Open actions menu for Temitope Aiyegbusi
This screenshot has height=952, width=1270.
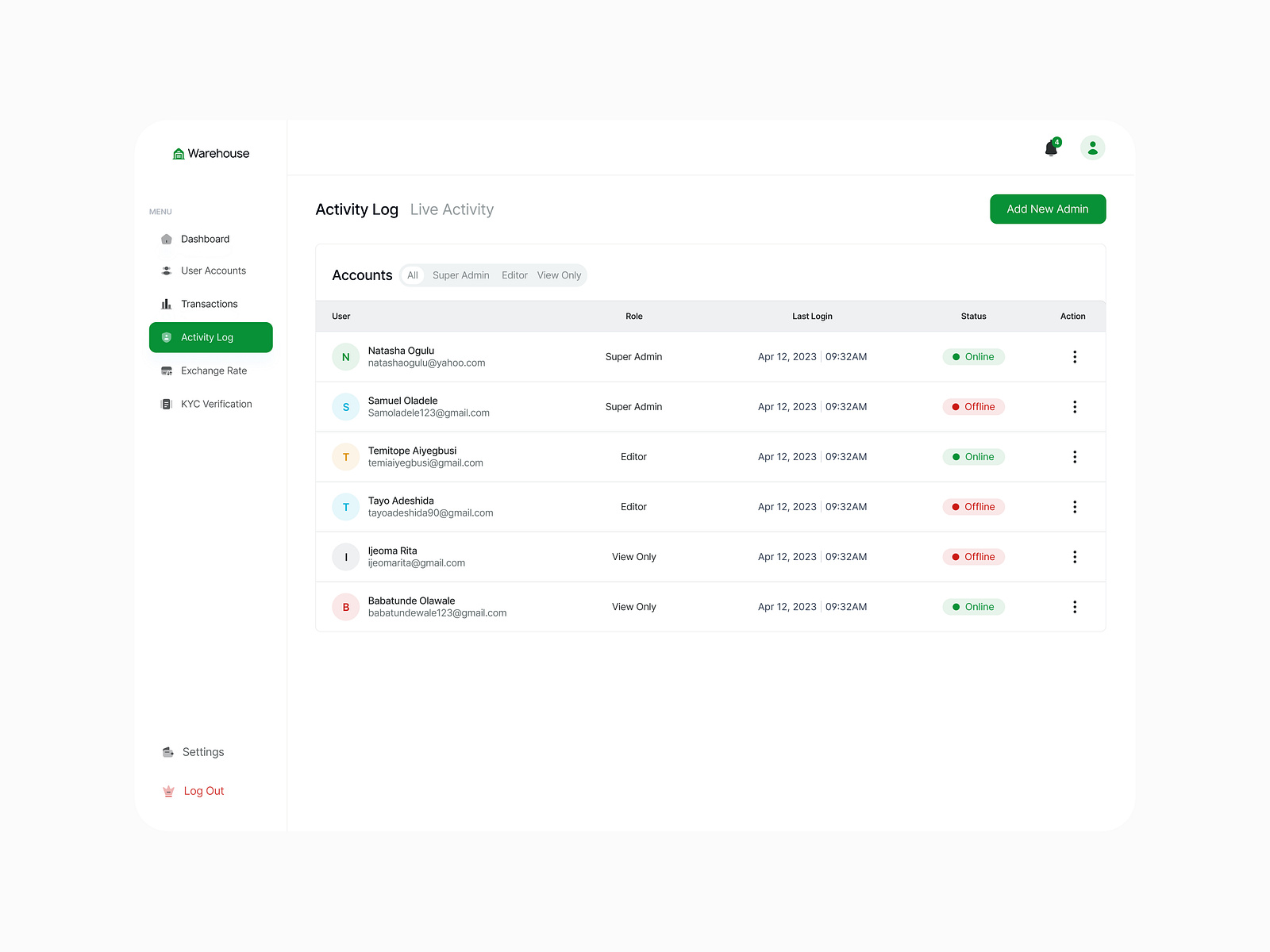click(1075, 457)
